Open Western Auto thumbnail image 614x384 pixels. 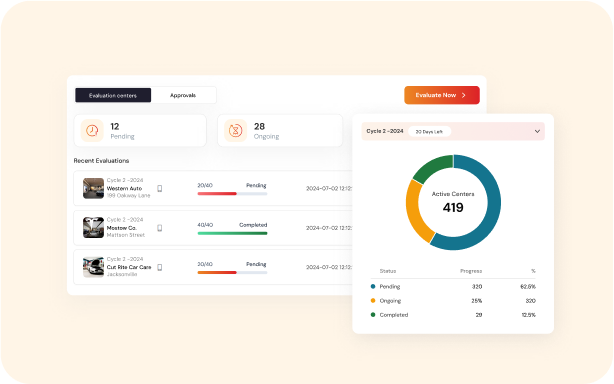pyautogui.click(x=93, y=188)
